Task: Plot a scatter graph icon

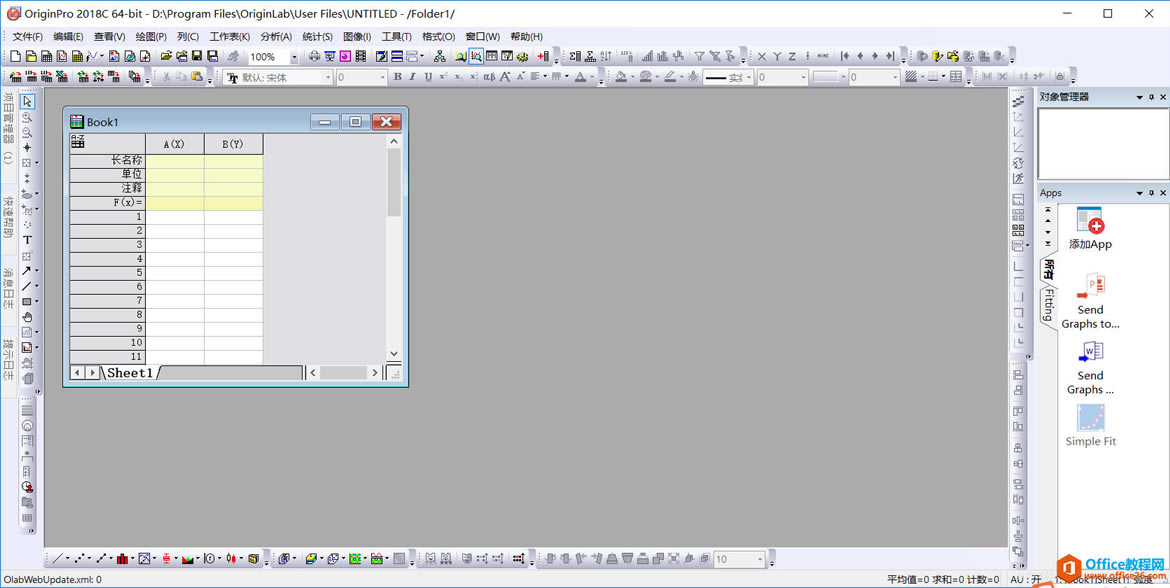Action: (80, 557)
